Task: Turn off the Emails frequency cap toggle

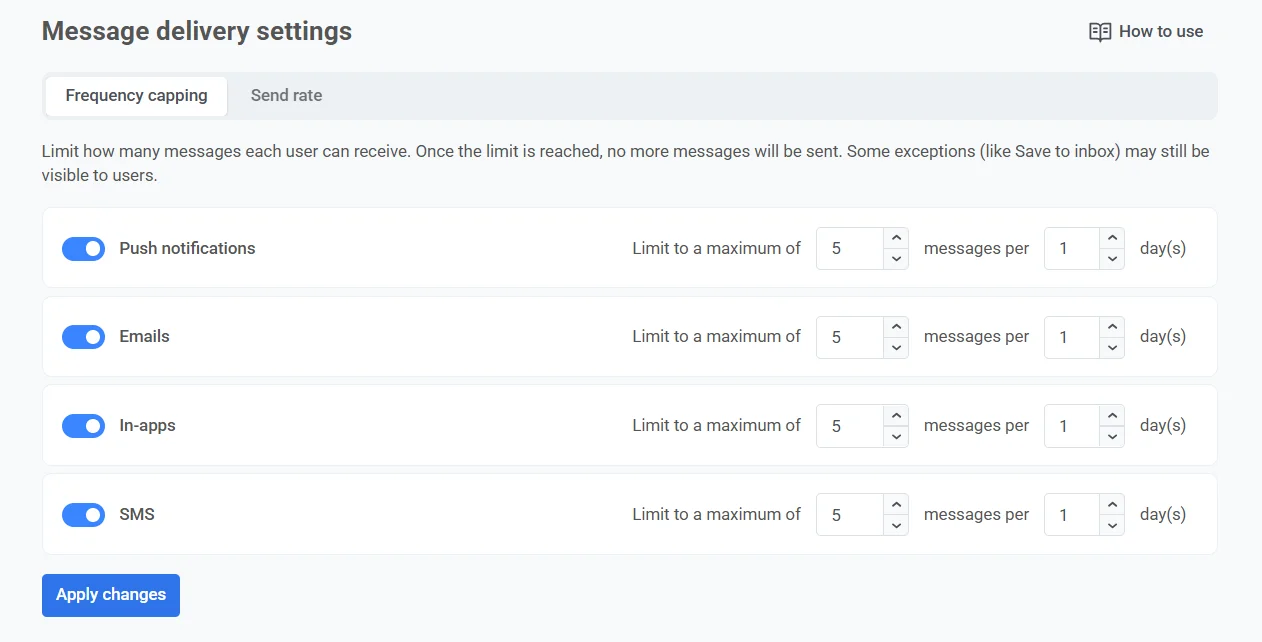Action: 83,337
